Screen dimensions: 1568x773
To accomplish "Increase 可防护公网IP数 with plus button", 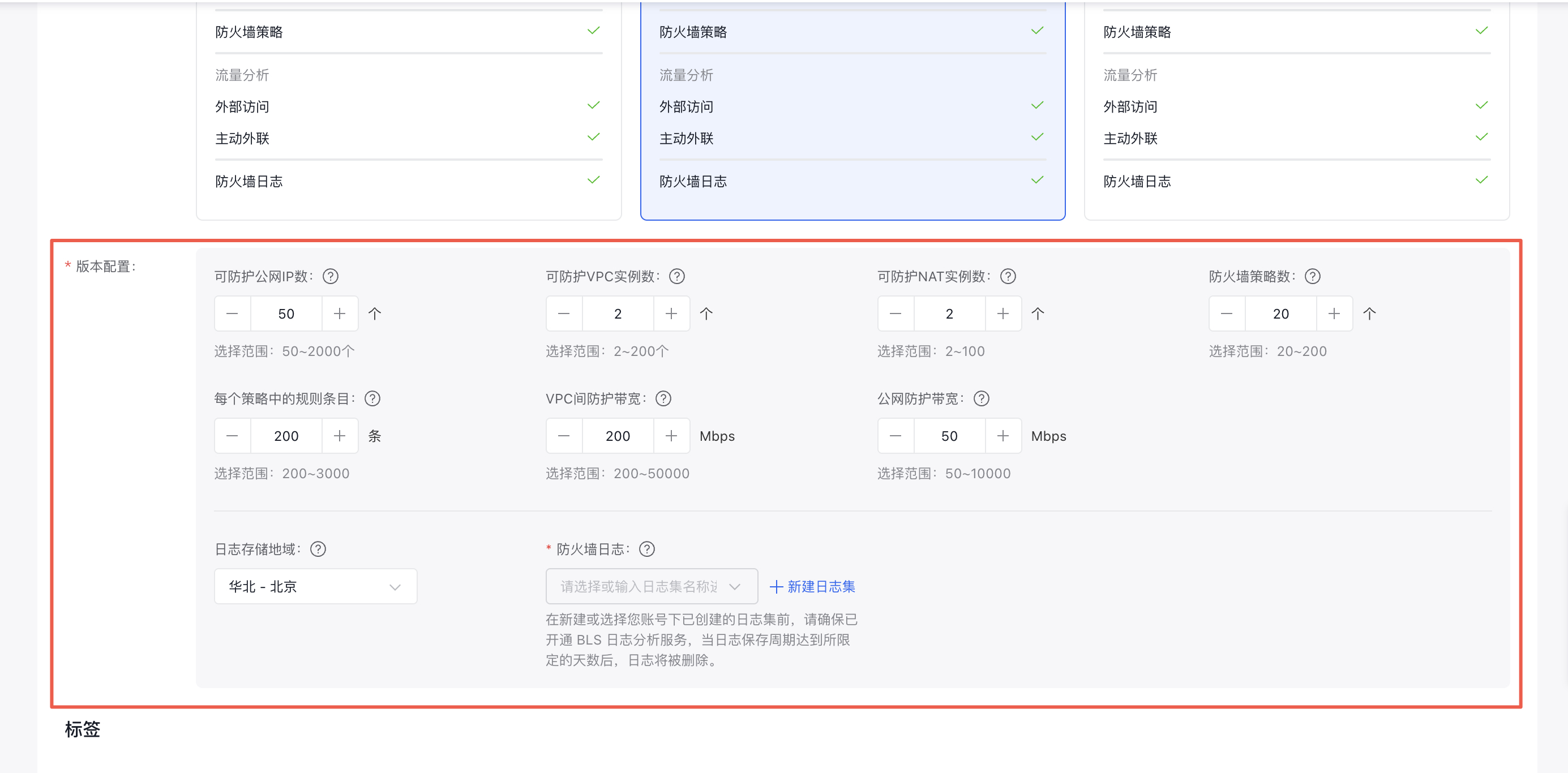I will (x=340, y=314).
